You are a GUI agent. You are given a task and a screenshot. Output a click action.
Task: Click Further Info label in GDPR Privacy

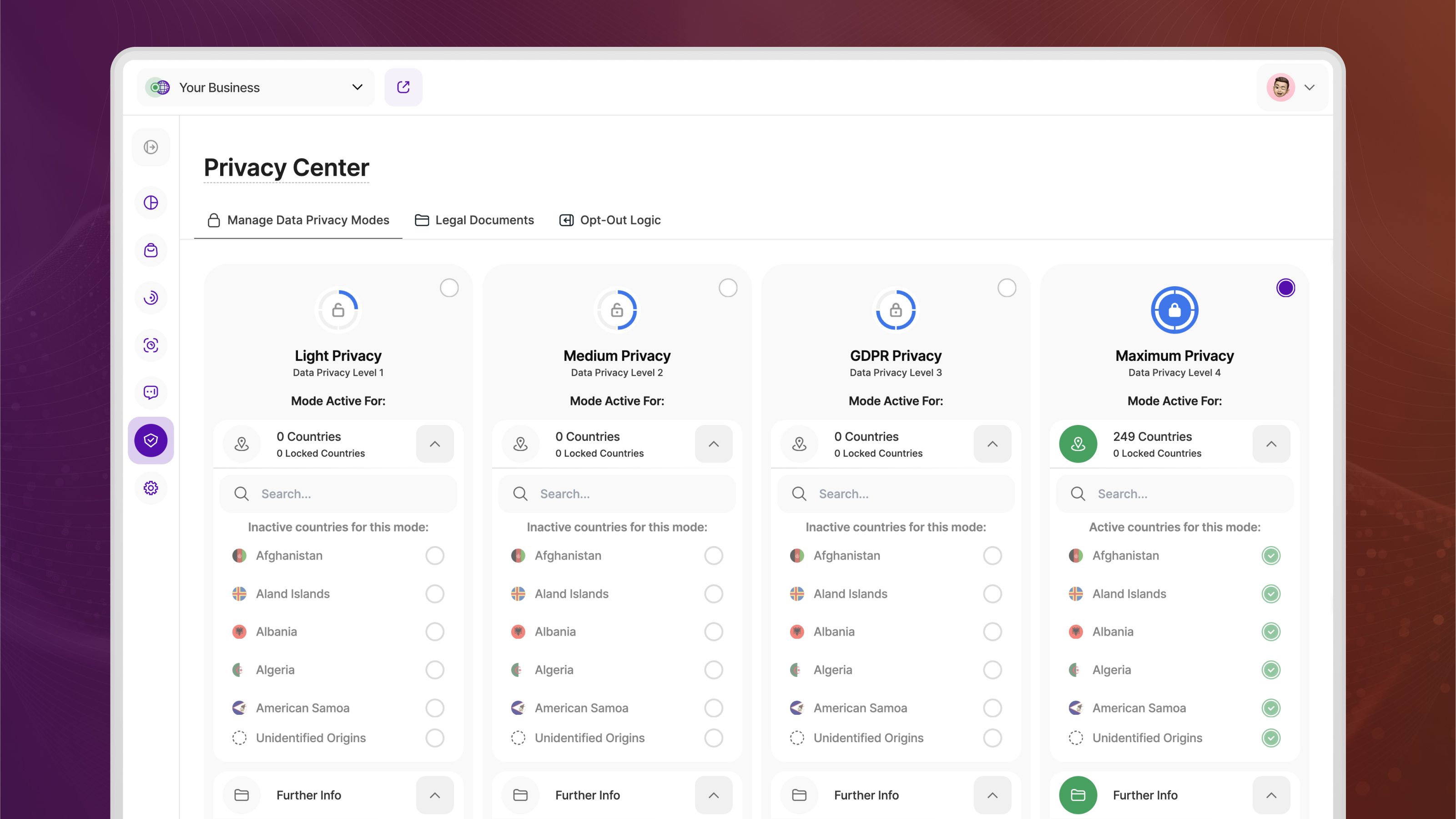[866, 795]
